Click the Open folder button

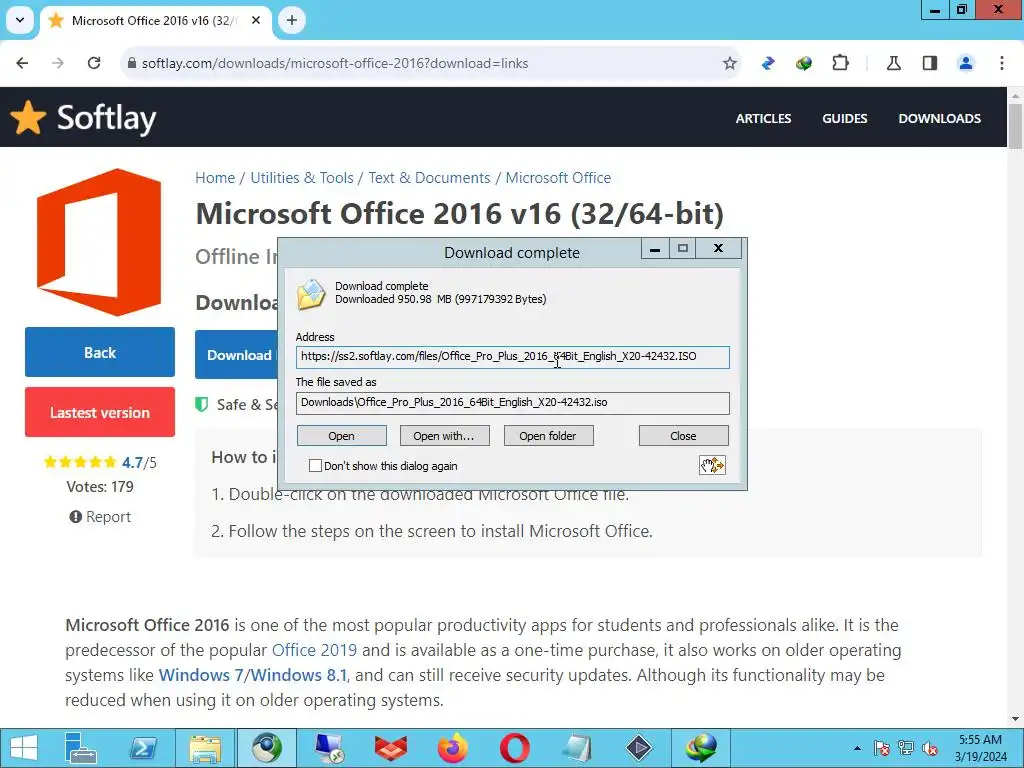click(x=548, y=436)
